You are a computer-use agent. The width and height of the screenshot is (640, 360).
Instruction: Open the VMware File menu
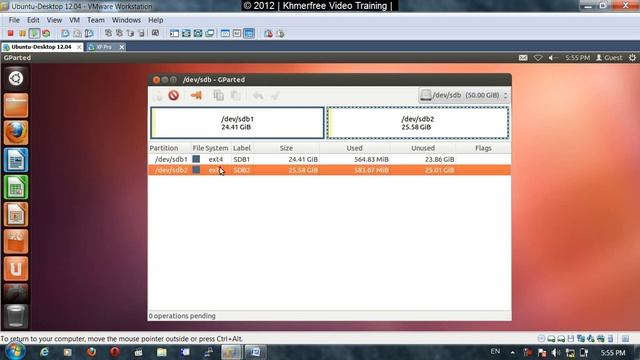[14, 20]
